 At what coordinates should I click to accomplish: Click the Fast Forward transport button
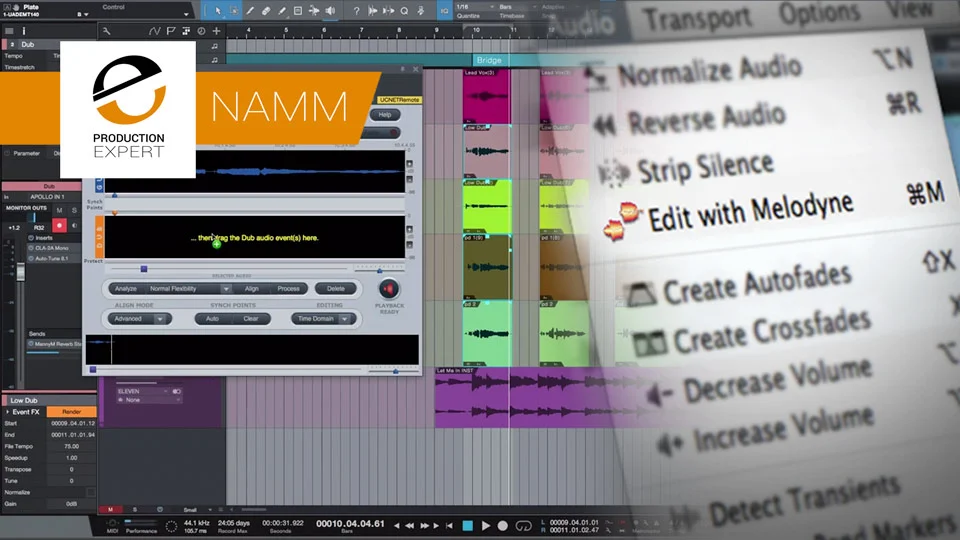424,525
